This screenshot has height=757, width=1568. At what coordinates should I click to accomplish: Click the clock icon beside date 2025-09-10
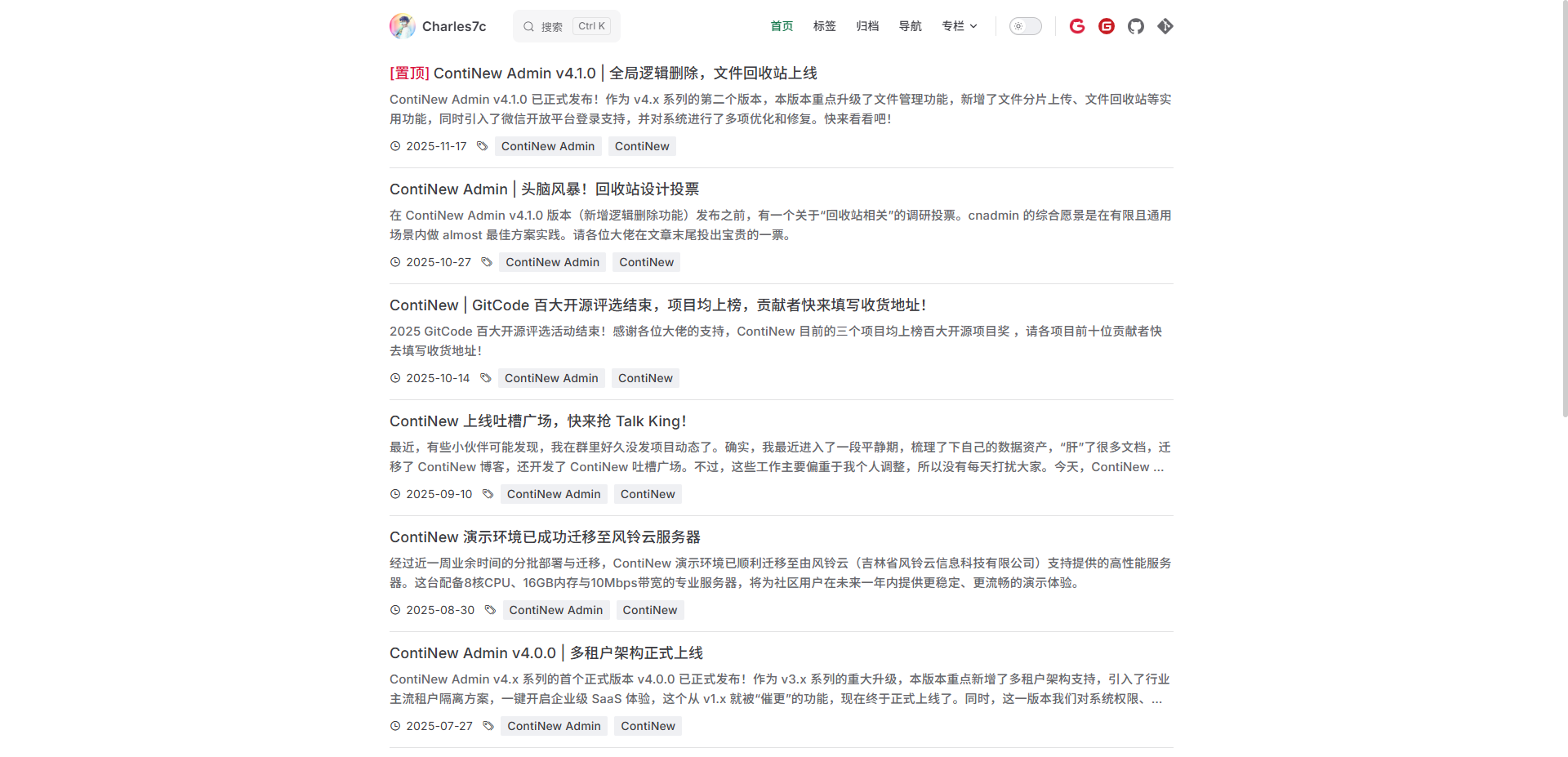tap(395, 494)
